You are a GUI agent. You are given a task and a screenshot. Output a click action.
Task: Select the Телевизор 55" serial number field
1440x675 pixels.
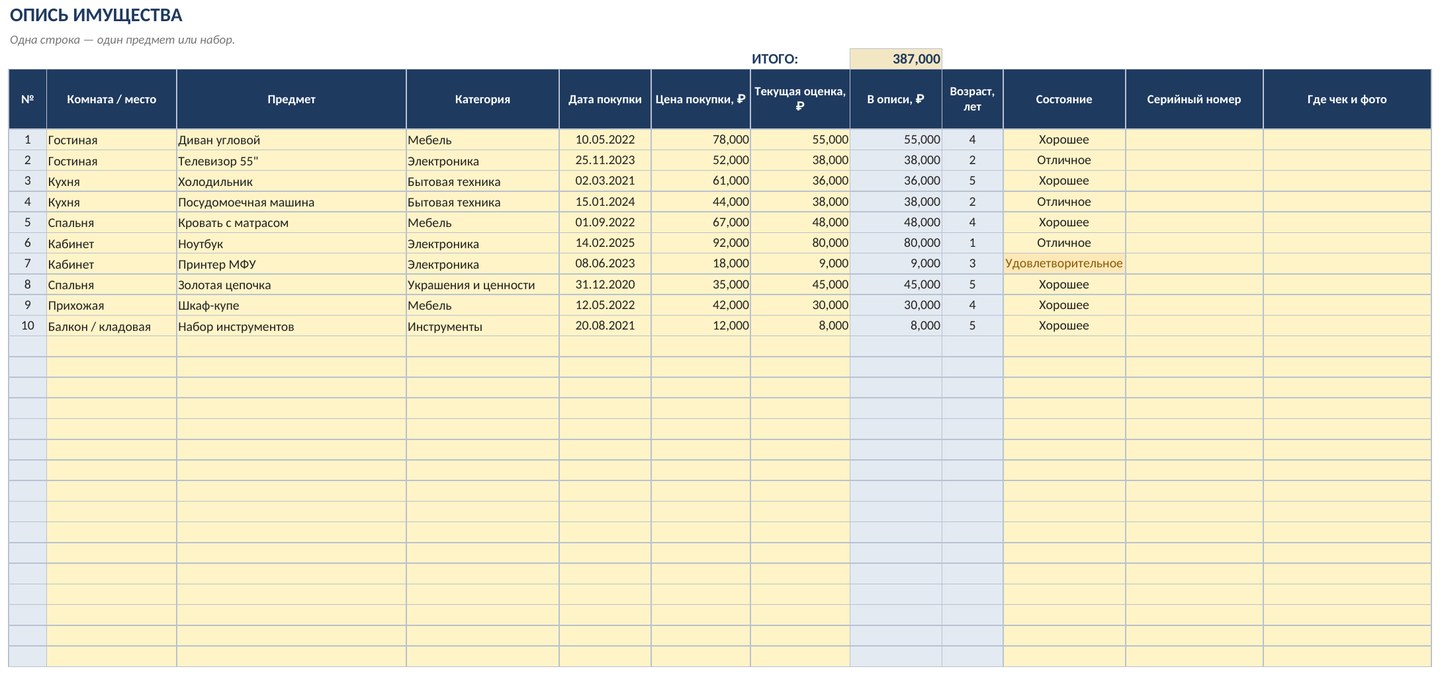click(x=1194, y=161)
